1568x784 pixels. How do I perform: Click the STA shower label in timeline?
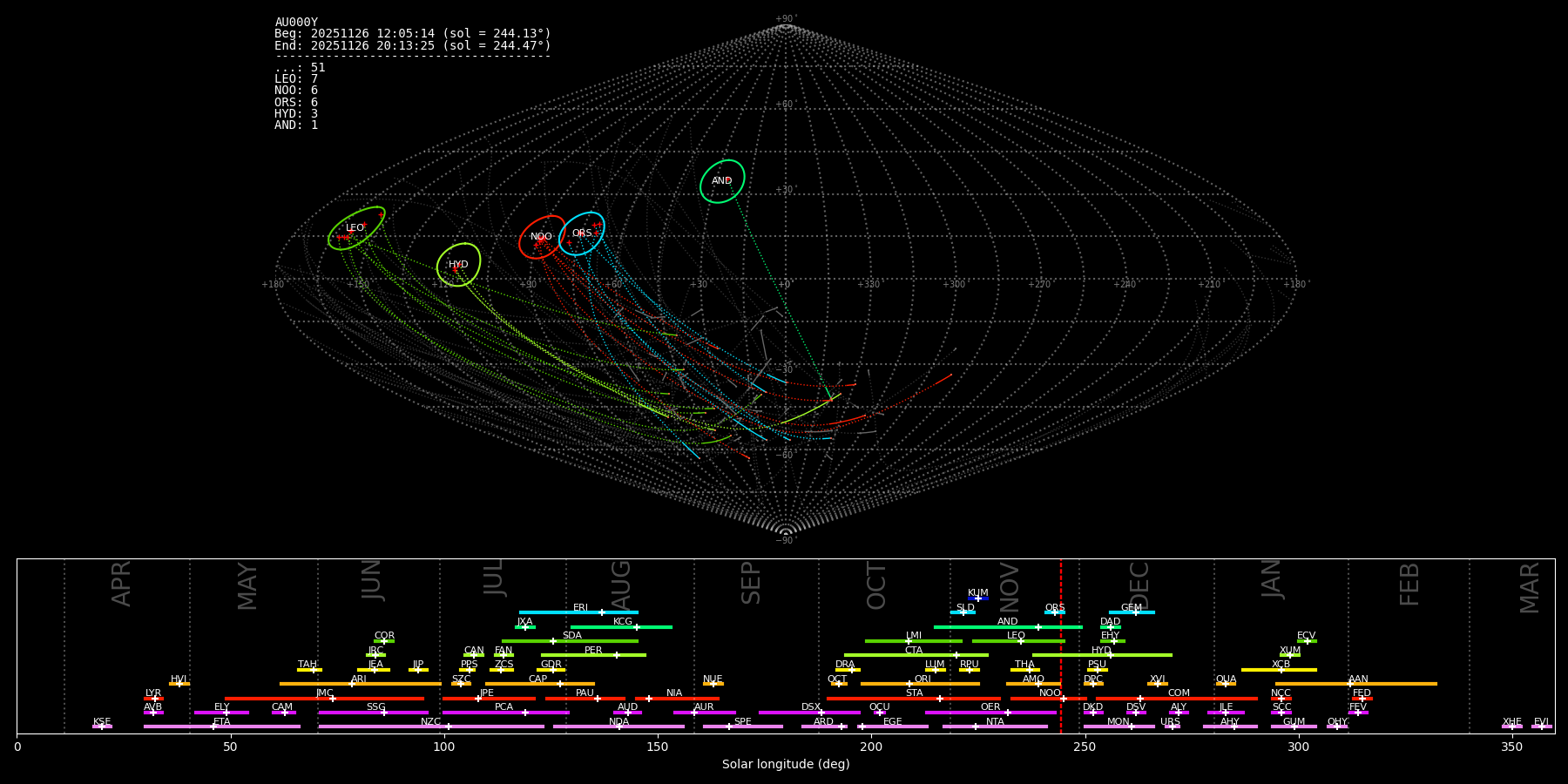(914, 693)
